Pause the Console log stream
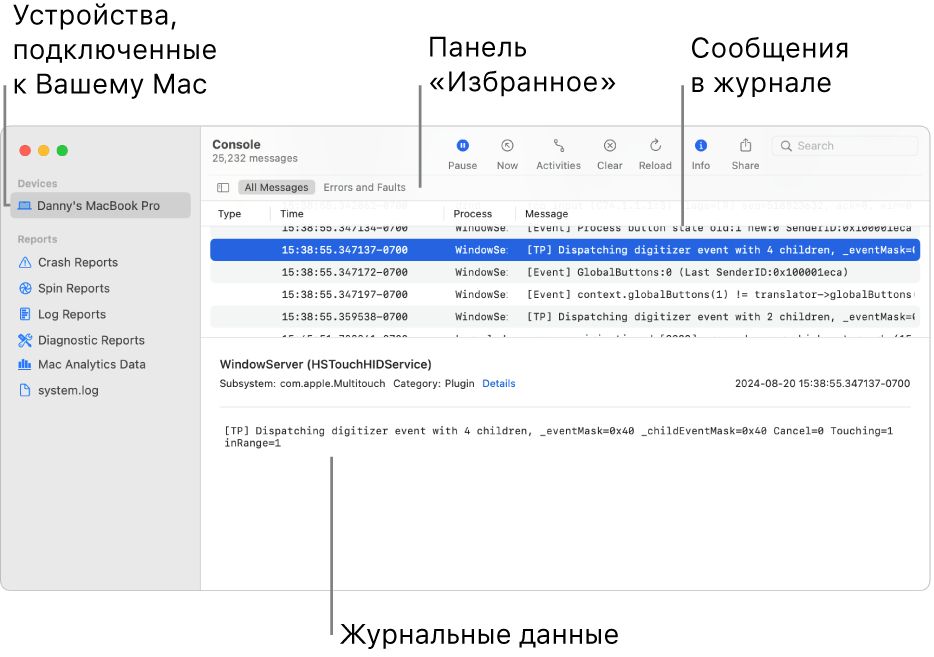This screenshot has height=657, width=934. tap(462, 154)
